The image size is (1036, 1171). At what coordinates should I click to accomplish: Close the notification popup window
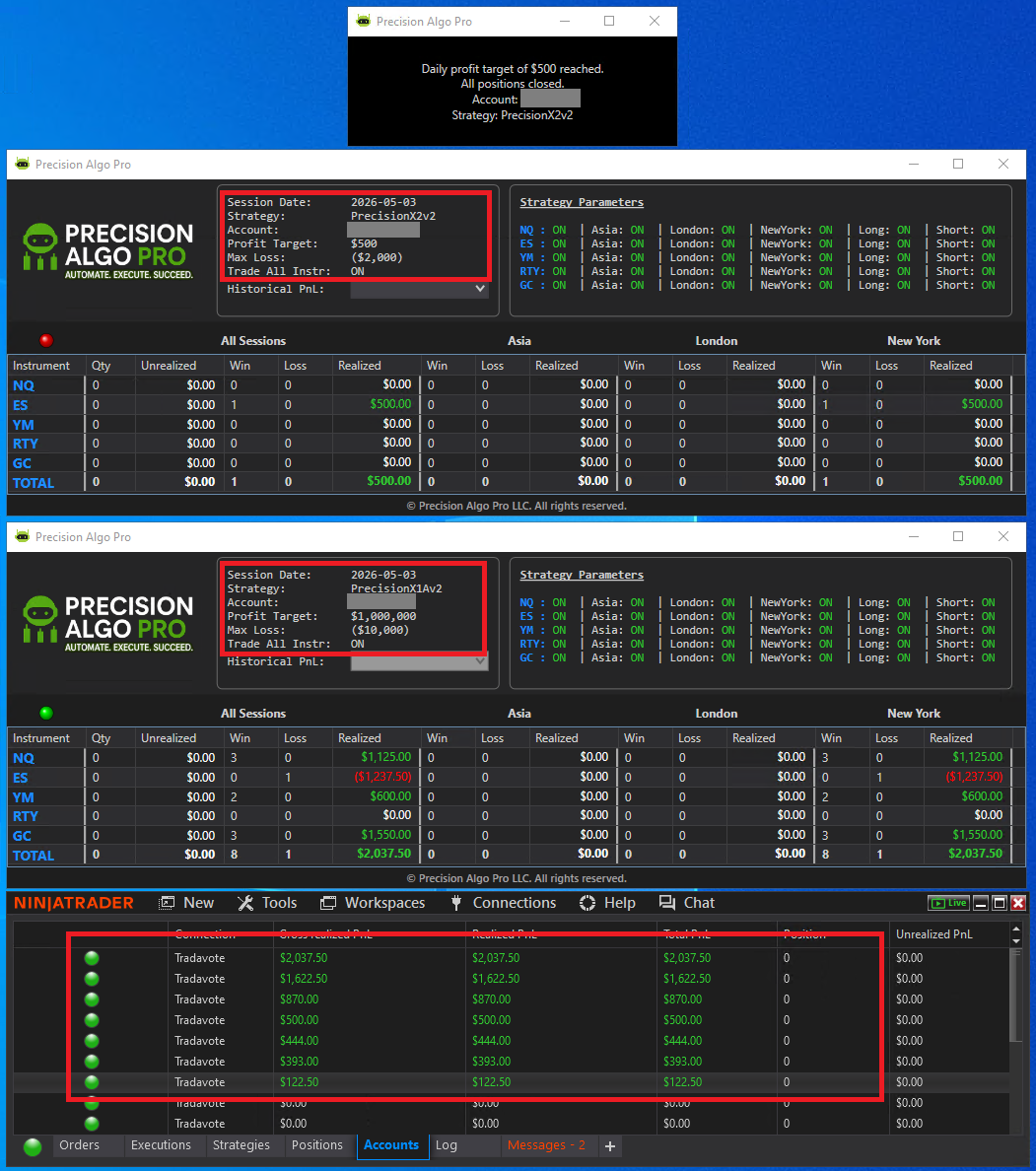pos(655,21)
